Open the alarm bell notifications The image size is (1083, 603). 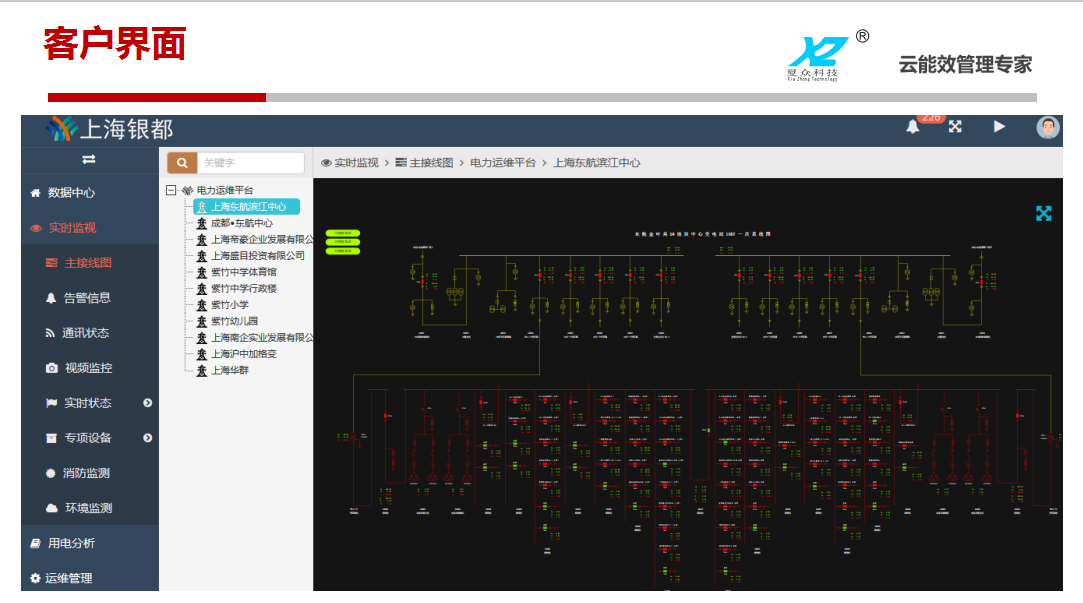click(912, 126)
